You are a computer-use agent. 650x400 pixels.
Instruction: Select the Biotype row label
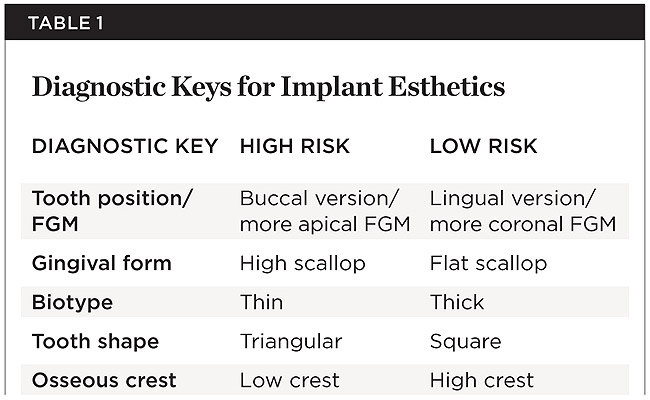pyautogui.click(x=73, y=302)
